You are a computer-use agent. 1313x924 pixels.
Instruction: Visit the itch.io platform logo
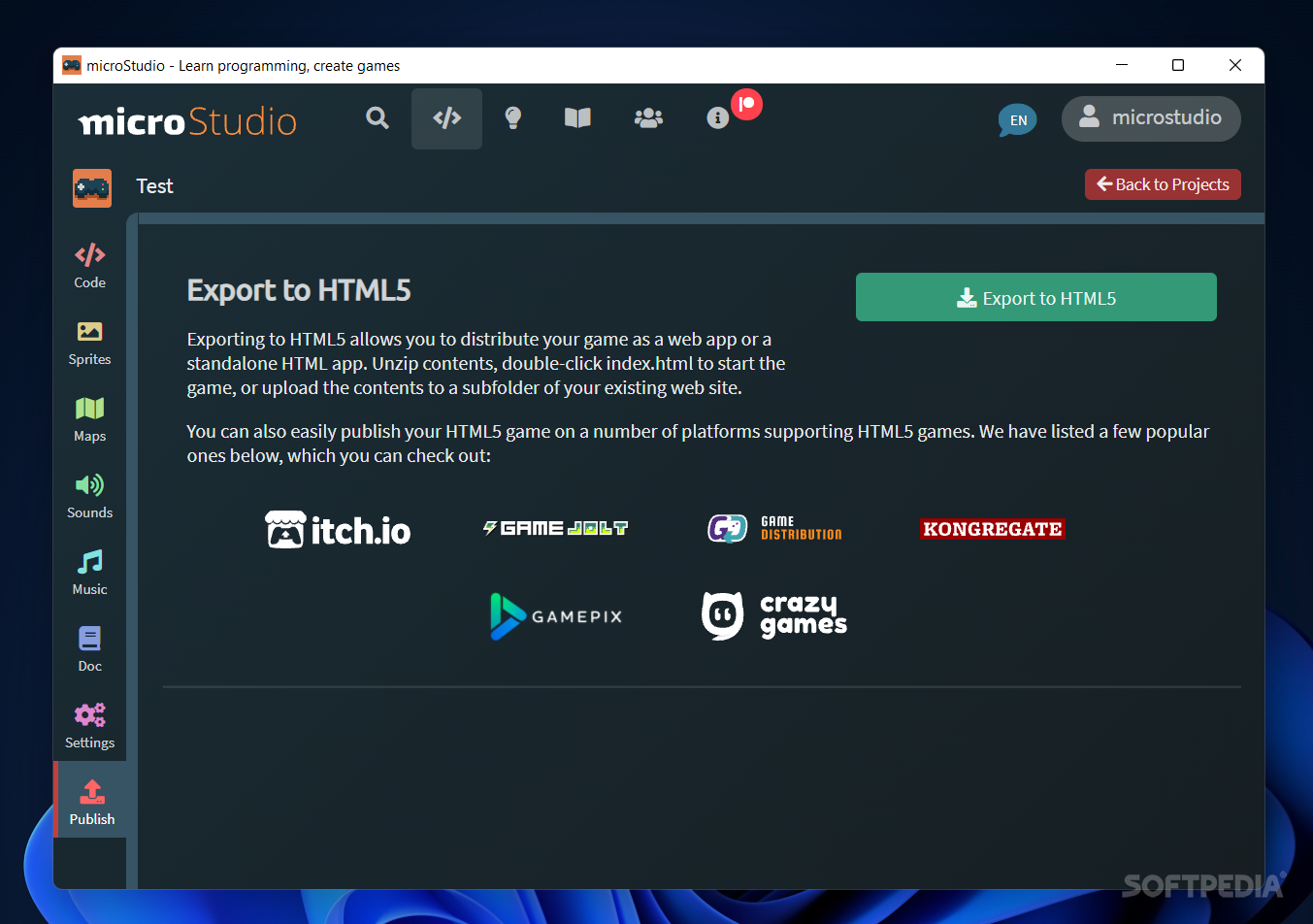(338, 530)
